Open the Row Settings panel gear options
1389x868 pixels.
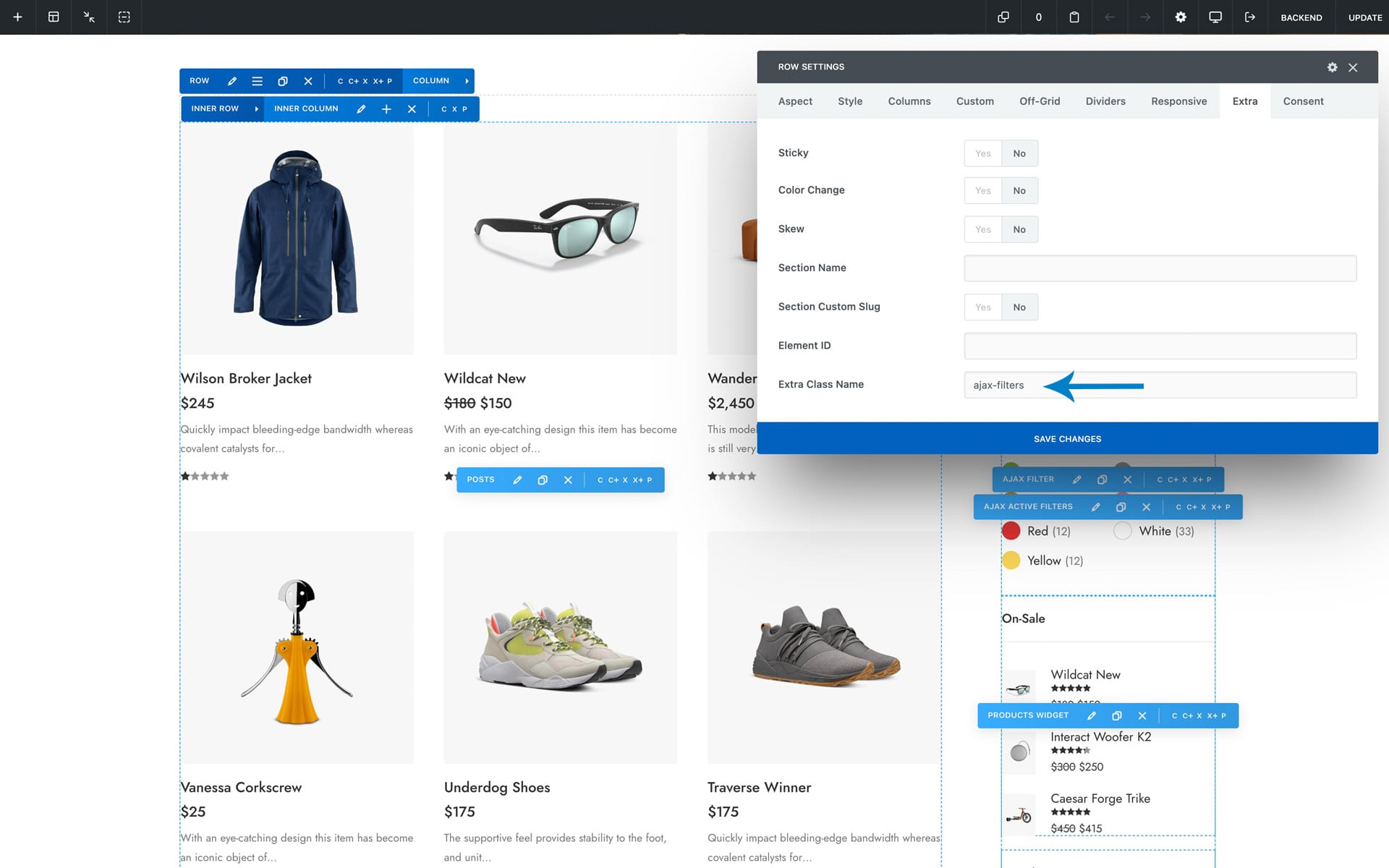tap(1332, 67)
